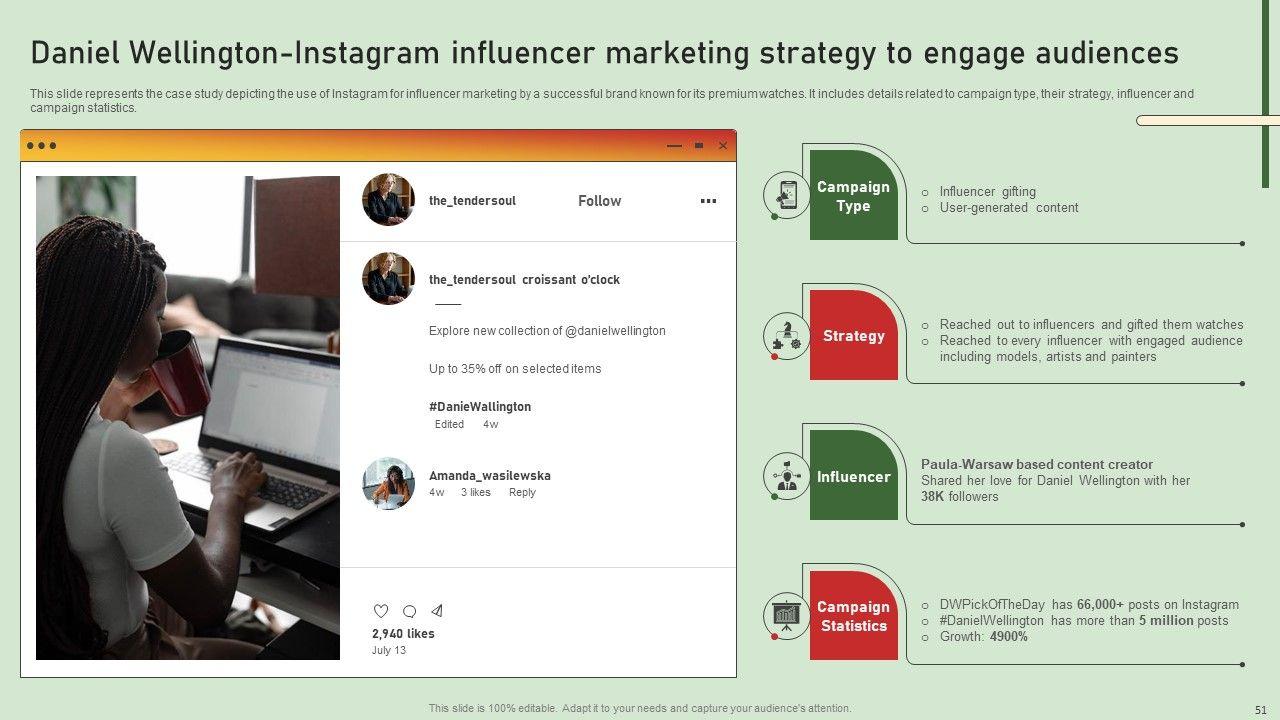Image resolution: width=1280 pixels, height=720 pixels.
Task: Open the post photo of woman with laptop
Action: pyautogui.click(x=188, y=418)
